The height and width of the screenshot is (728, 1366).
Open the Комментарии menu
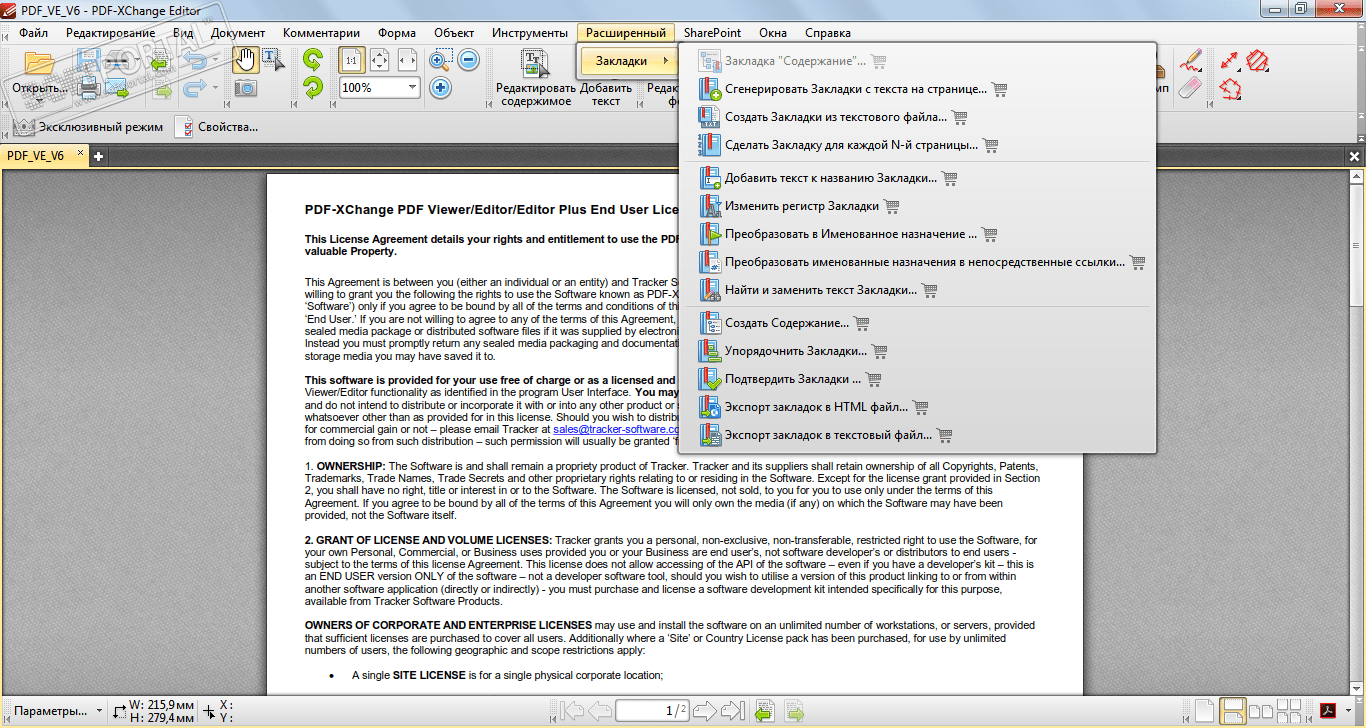321,33
